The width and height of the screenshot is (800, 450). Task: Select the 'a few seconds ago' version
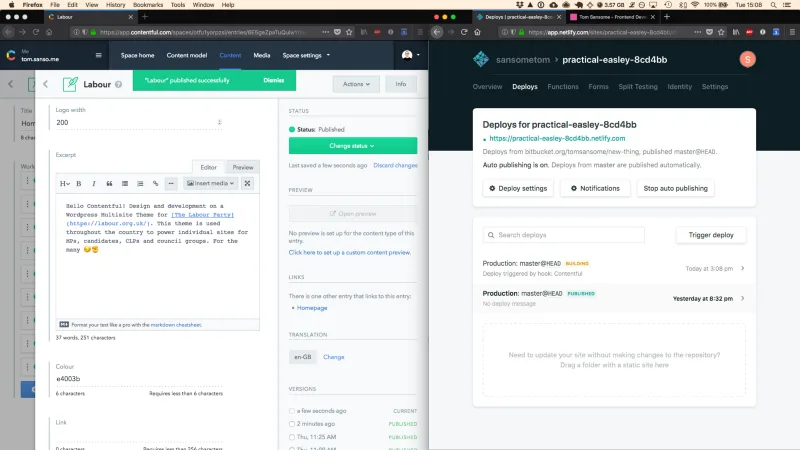(x=292, y=411)
